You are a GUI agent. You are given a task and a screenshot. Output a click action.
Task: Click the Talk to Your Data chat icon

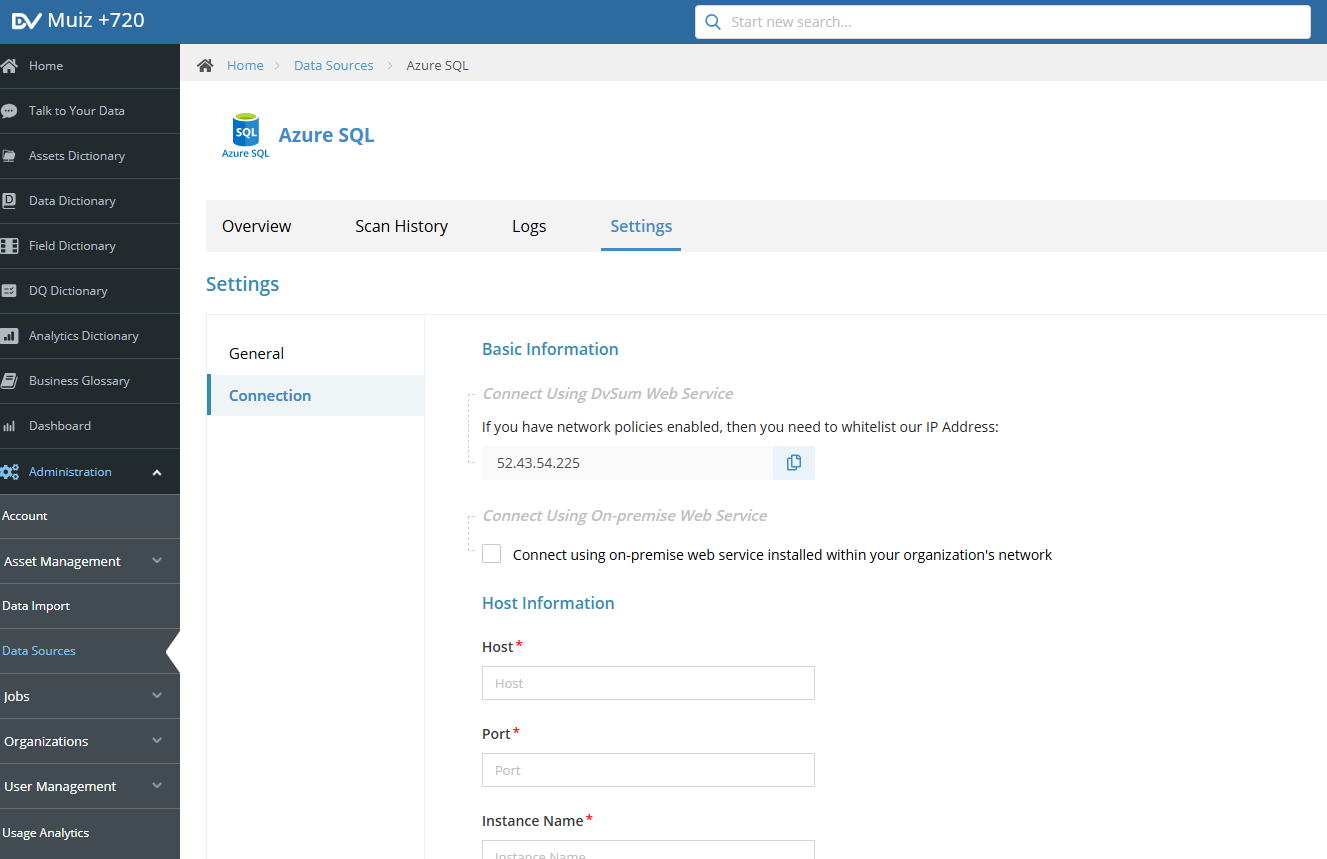click(x=10, y=111)
